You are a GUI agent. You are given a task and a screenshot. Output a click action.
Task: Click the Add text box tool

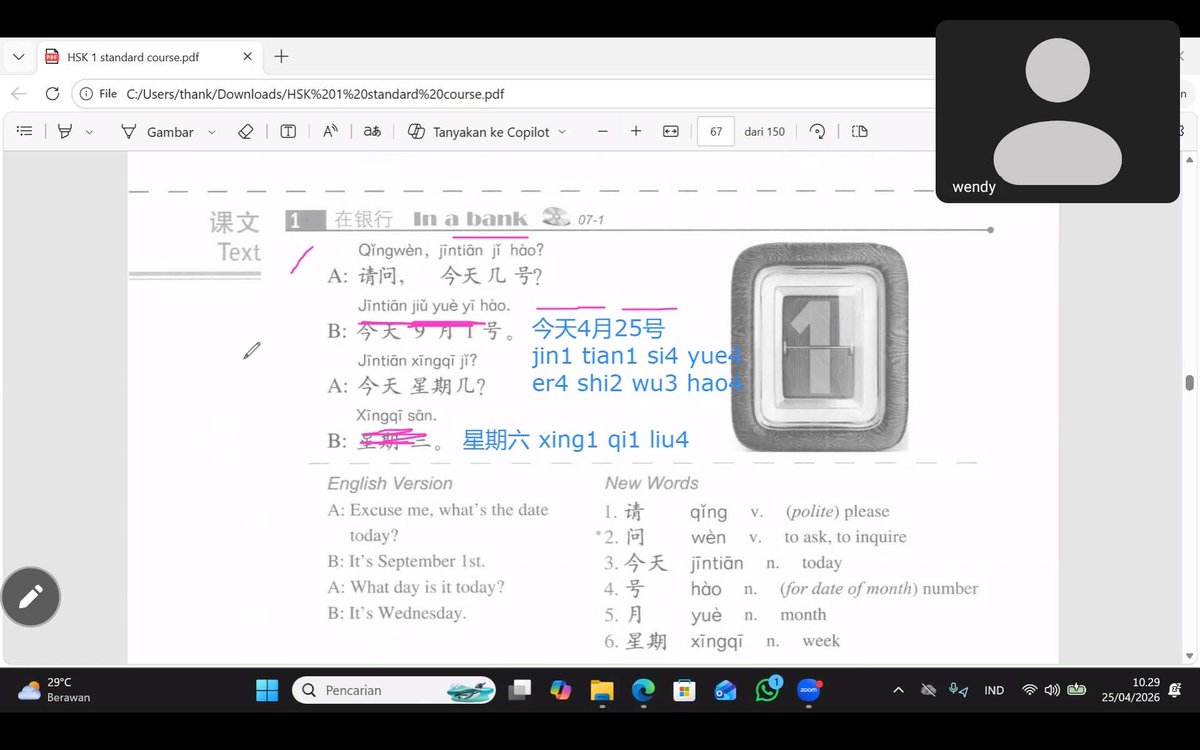pos(288,131)
